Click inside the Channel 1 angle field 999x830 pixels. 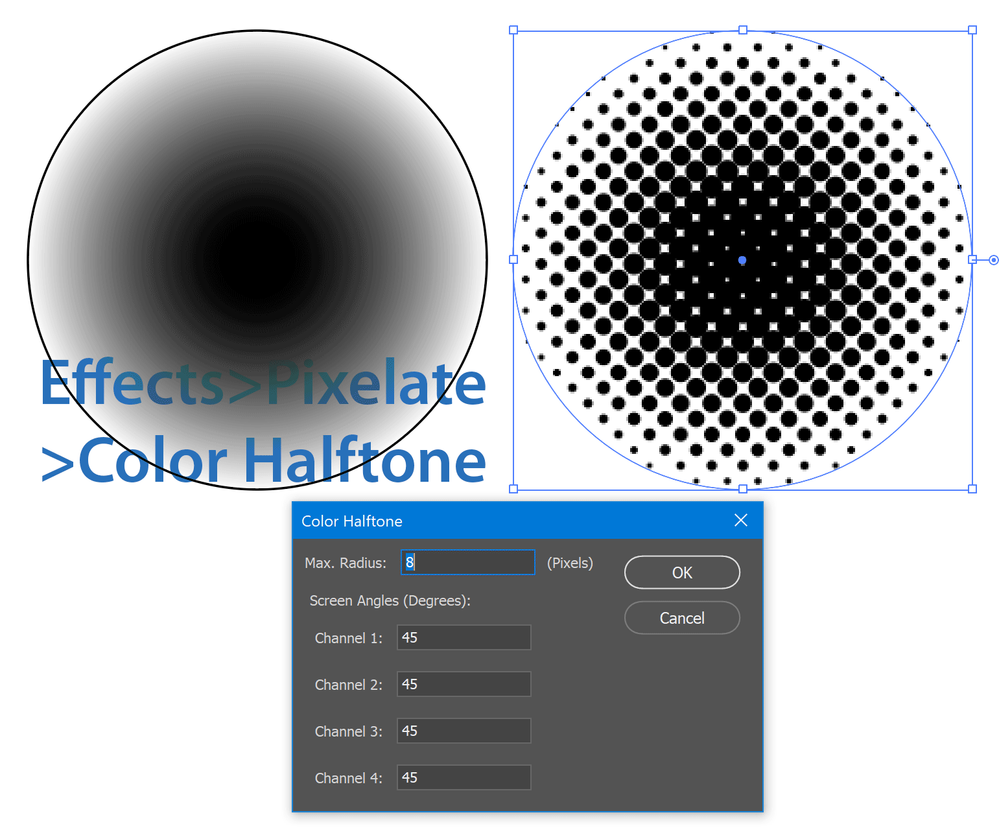pyautogui.click(x=463, y=637)
